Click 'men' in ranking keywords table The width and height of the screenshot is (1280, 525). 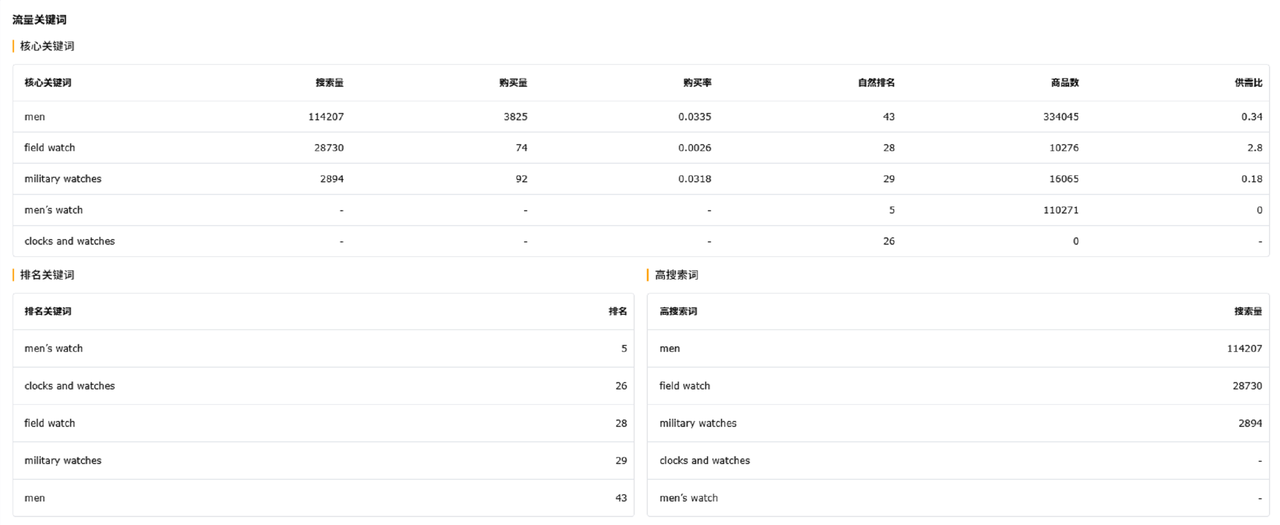[x=35, y=498]
